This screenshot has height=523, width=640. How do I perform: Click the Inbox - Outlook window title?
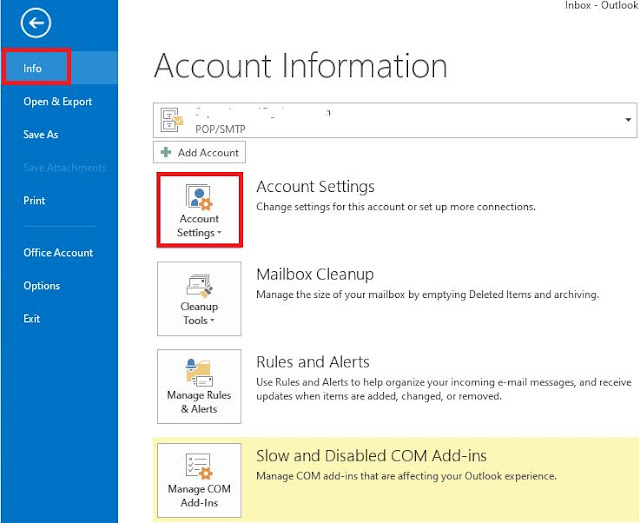602,5
